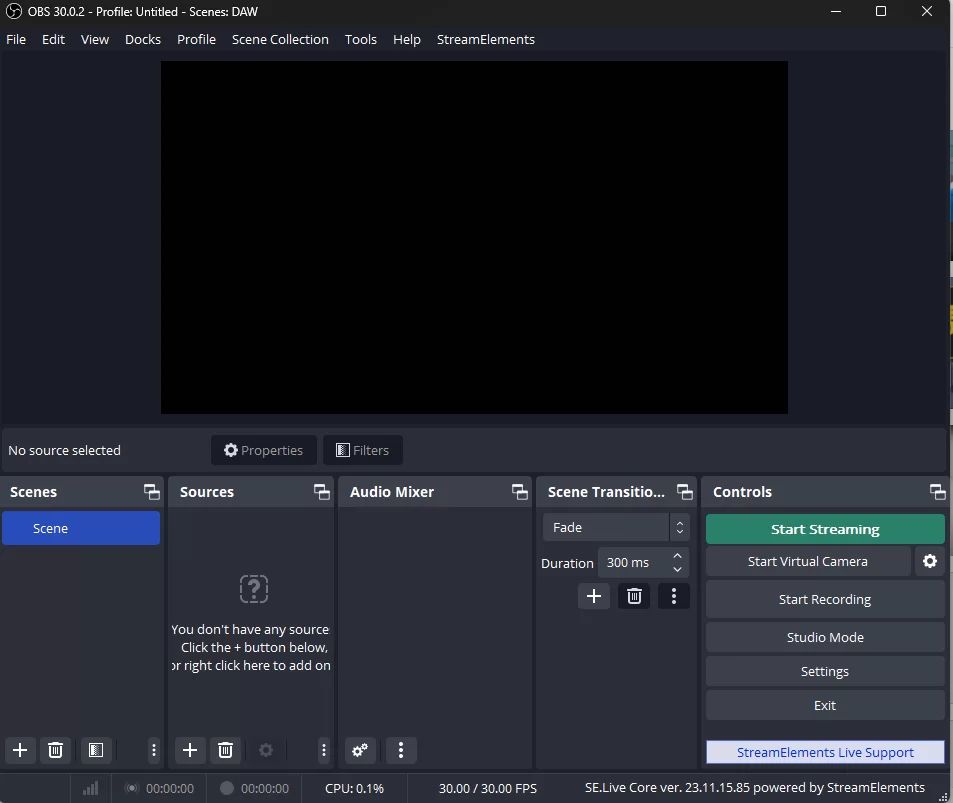
Task: Decrease transition duration with down arrow
Action: 677,570
